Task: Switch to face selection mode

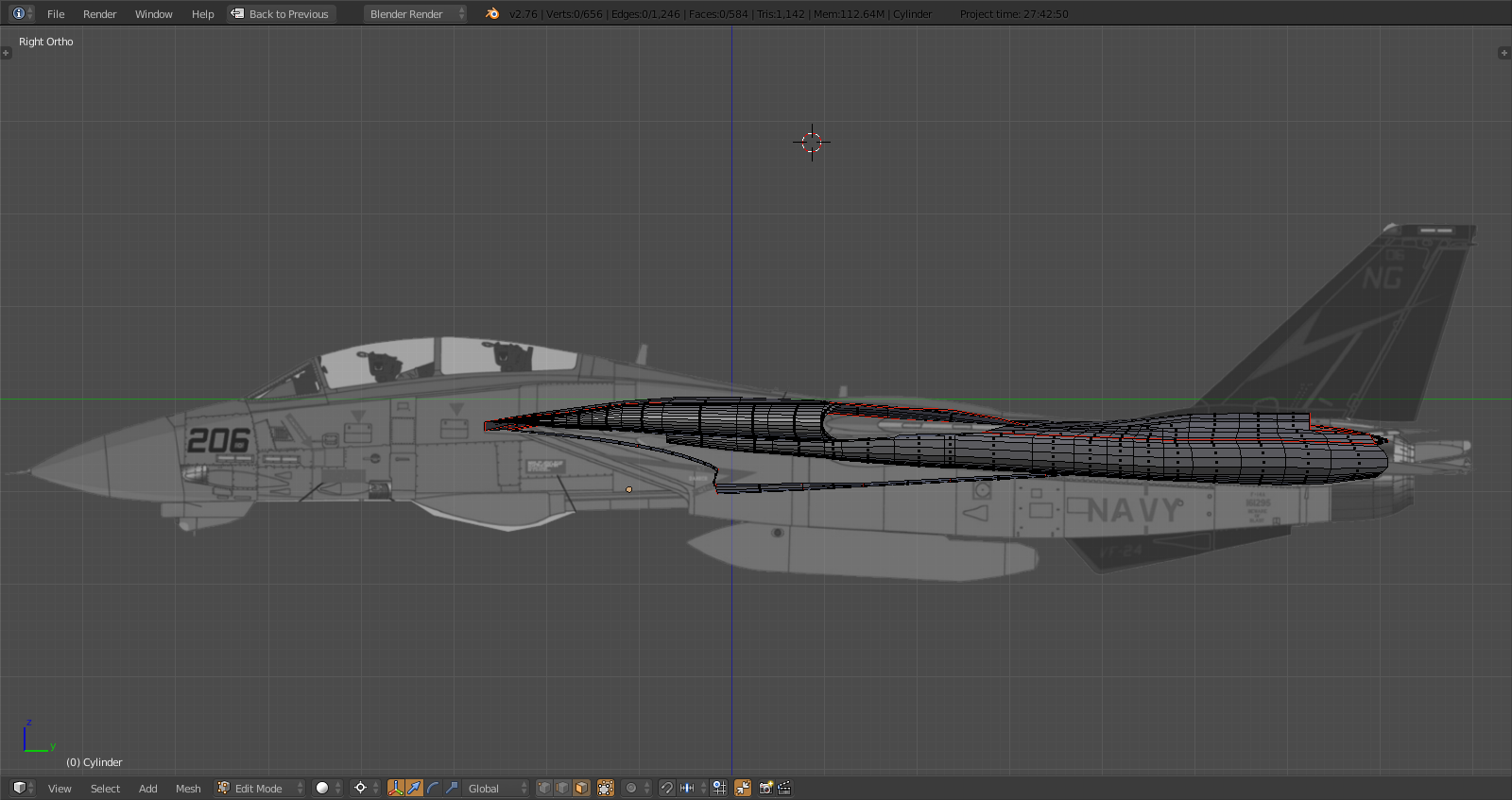Action: click(x=581, y=788)
